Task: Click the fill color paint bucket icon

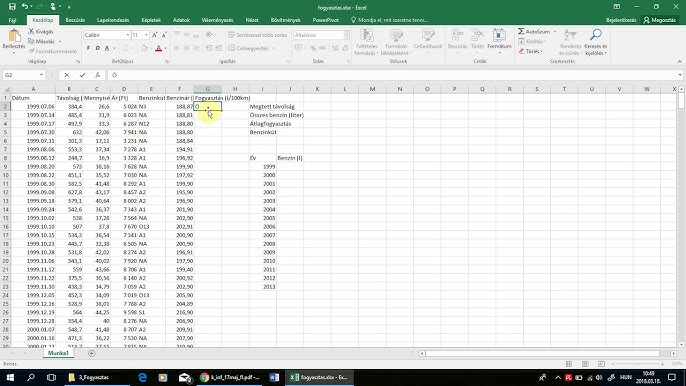Action: tap(144, 48)
